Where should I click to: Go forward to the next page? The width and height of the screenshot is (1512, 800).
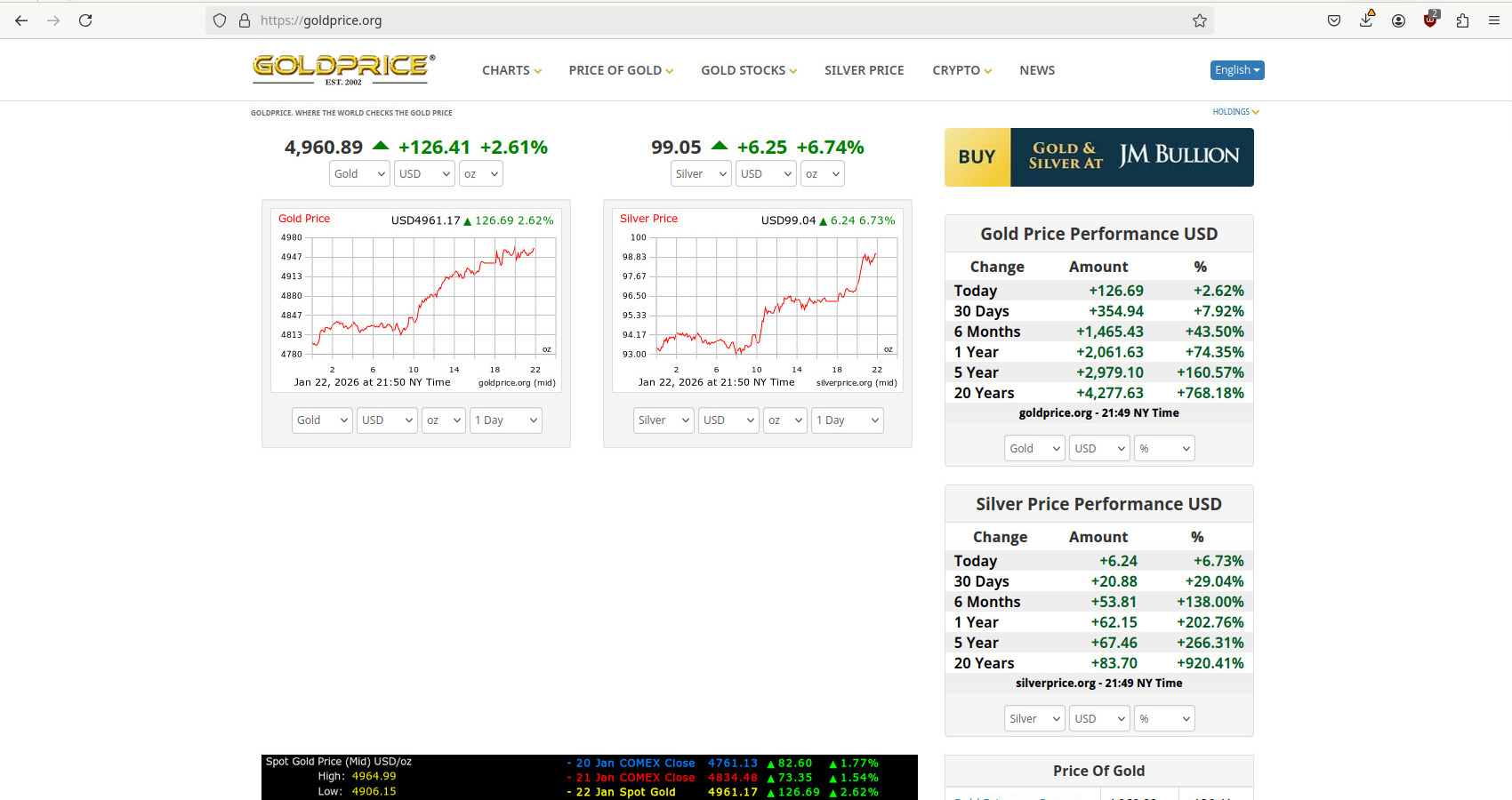(53, 20)
